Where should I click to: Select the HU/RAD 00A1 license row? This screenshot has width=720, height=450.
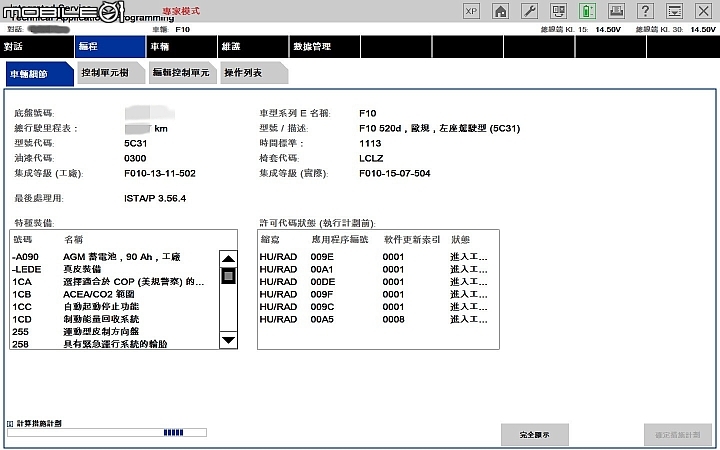pos(377,269)
